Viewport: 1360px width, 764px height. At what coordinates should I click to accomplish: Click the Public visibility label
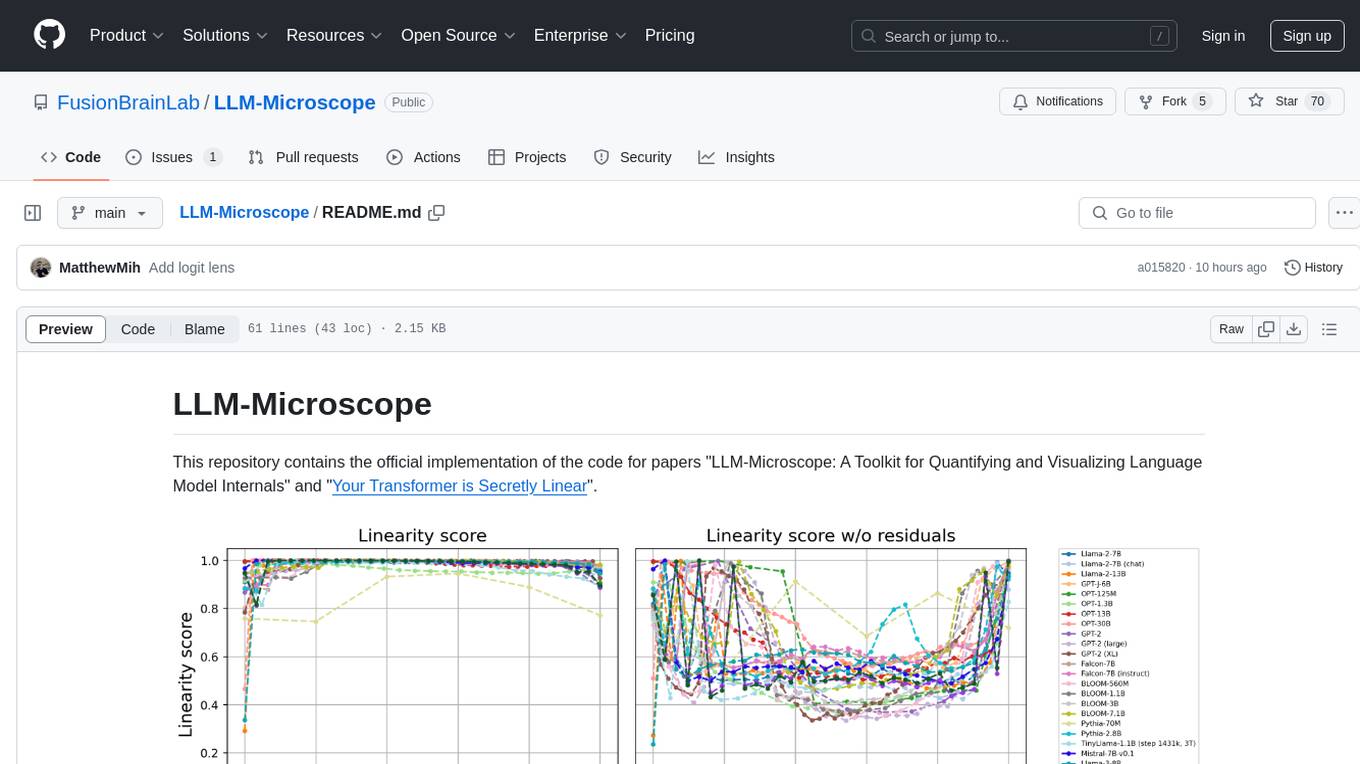pos(408,102)
